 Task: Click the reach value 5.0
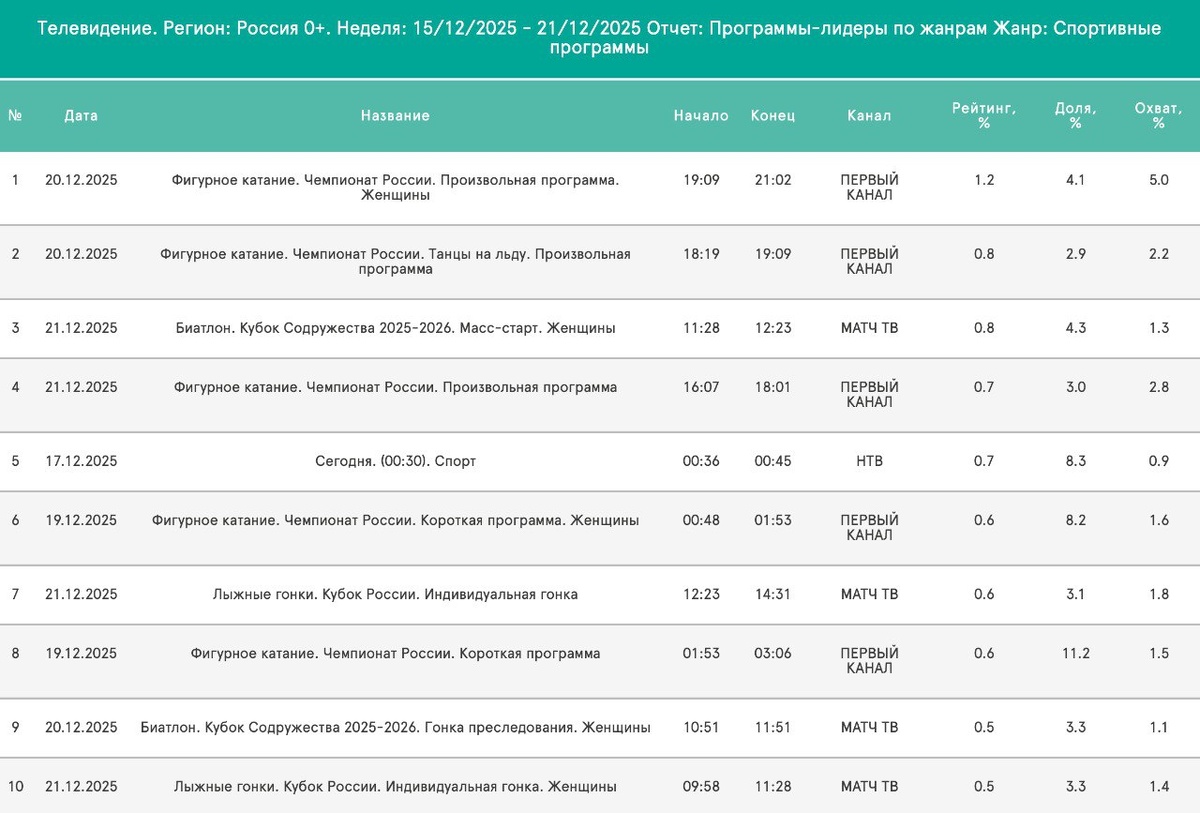[x=1159, y=180]
